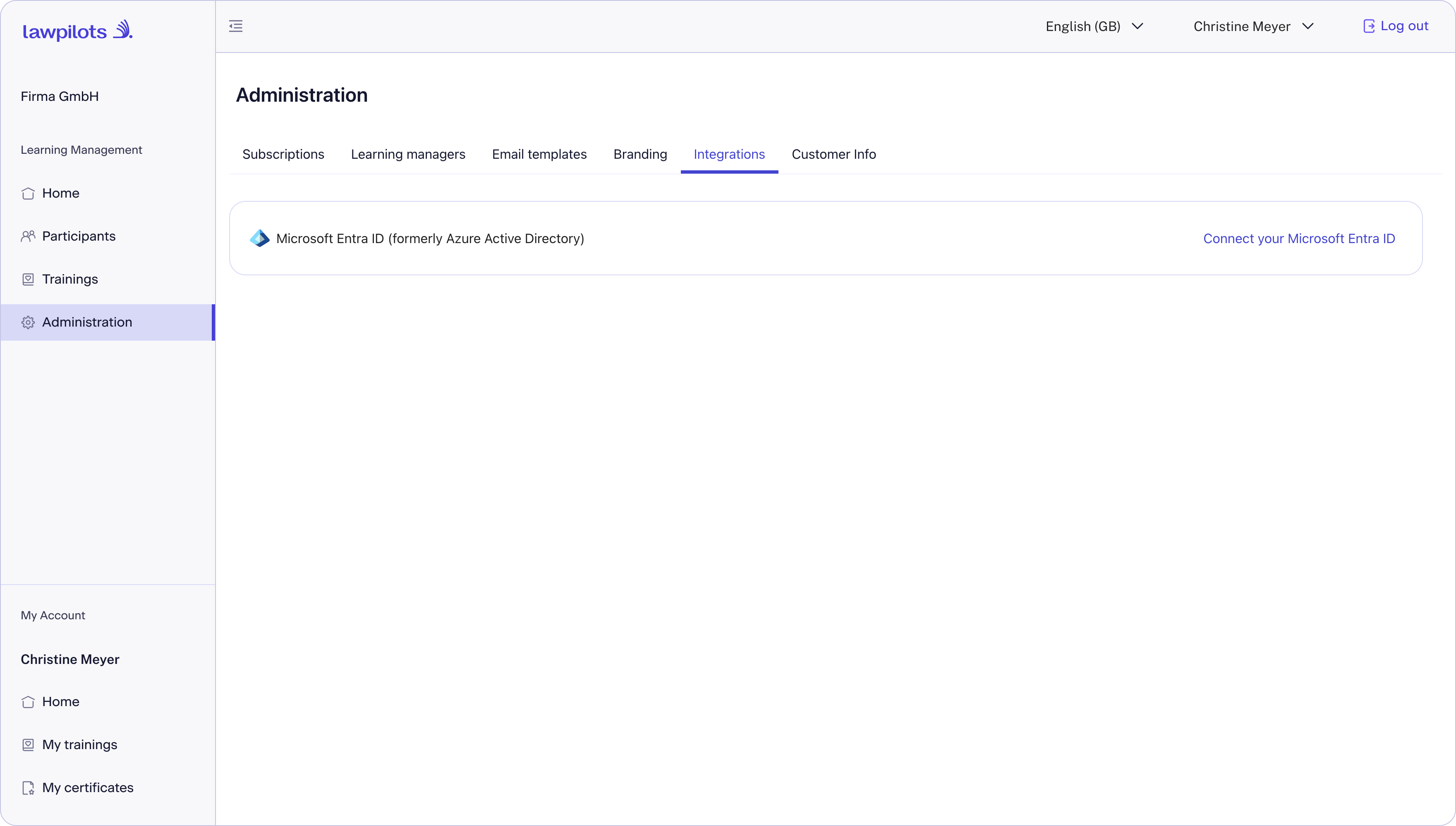Click the lawpilots logo
This screenshot has height=826, width=1456.
tap(77, 31)
